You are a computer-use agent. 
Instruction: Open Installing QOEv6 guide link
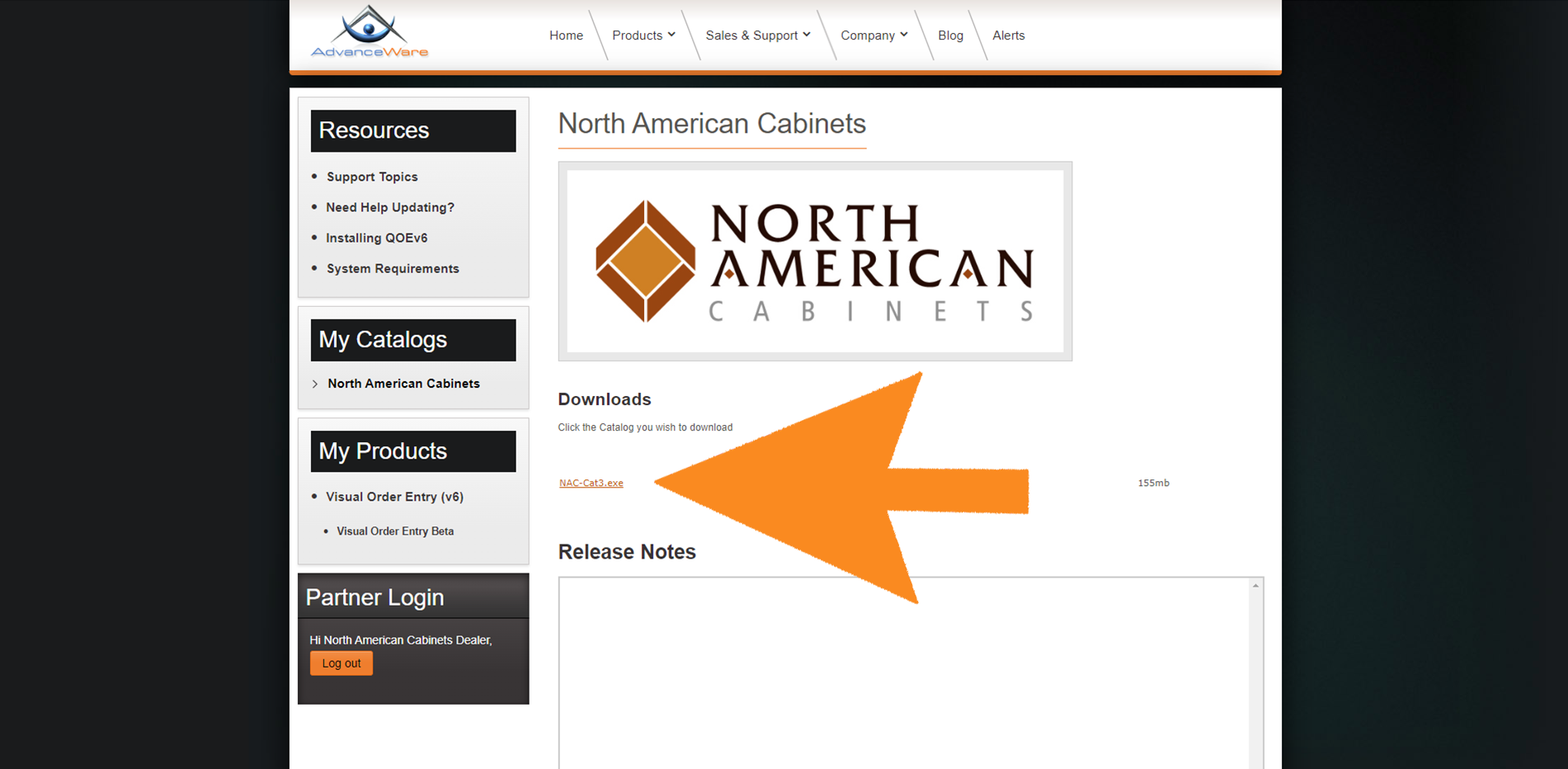(376, 238)
